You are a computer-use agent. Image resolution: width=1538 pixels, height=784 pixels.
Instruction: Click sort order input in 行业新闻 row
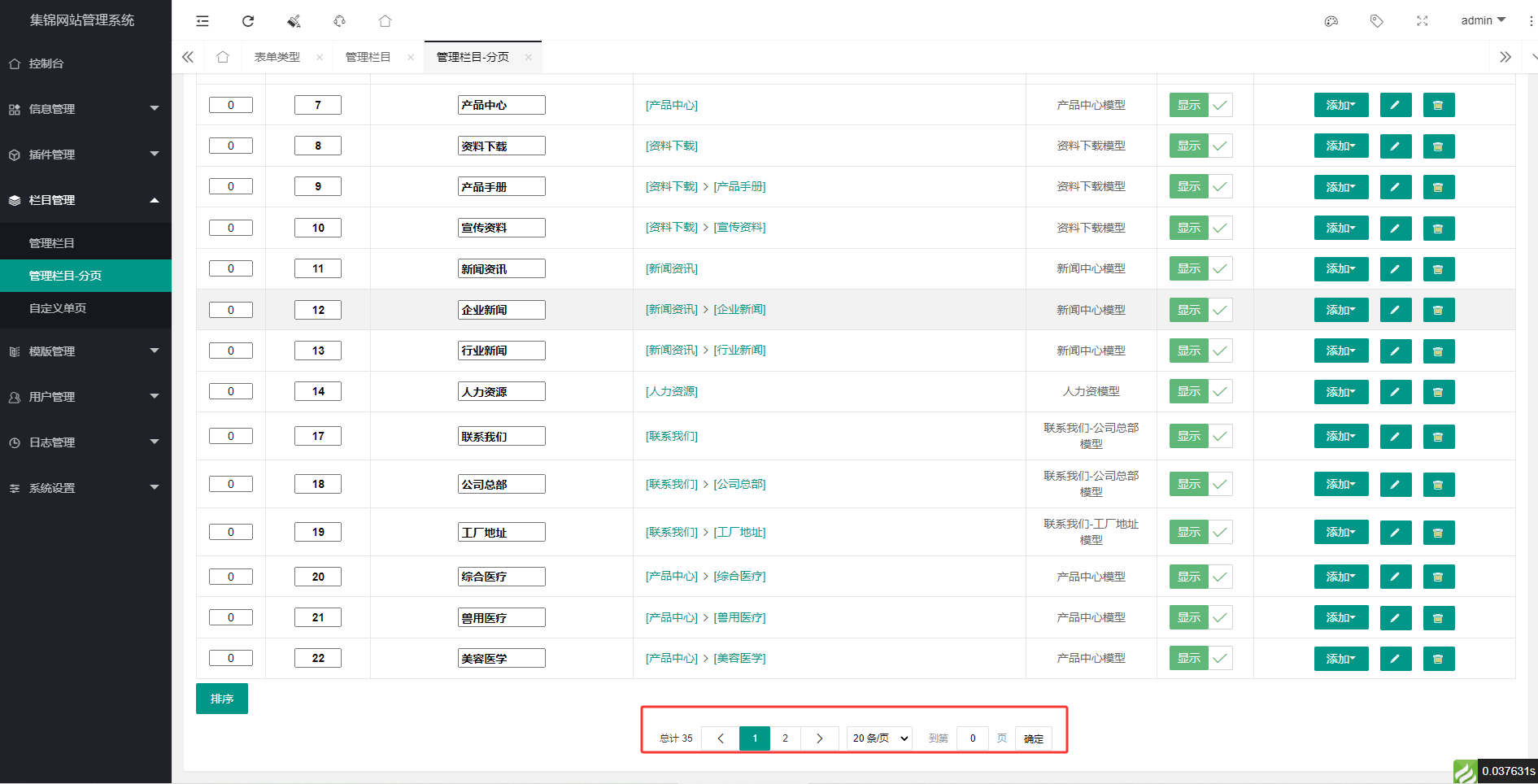pyautogui.click(x=231, y=351)
